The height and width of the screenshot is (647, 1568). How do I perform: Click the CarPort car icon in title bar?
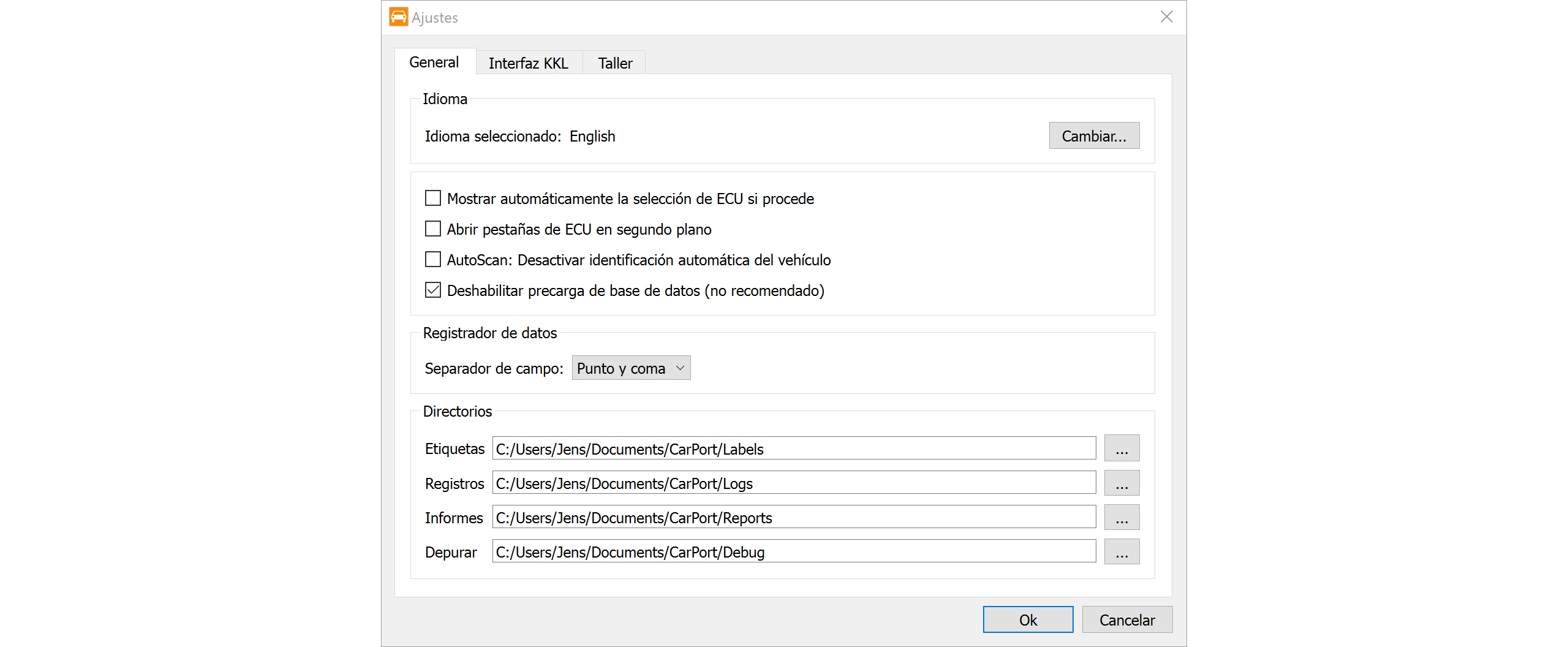[398, 17]
